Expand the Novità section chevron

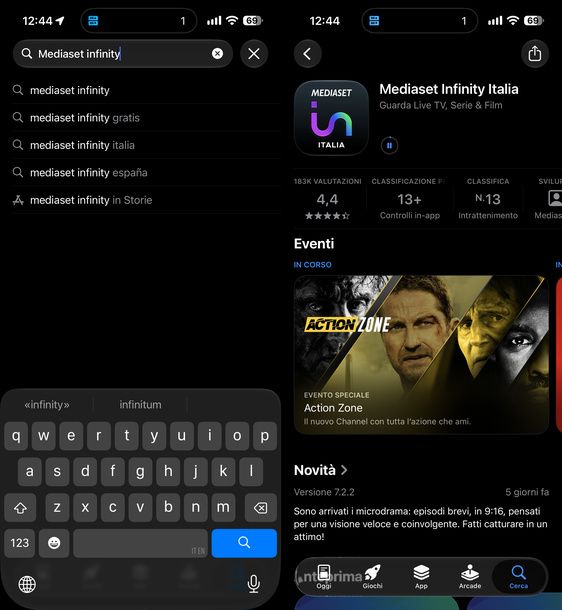click(x=344, y=470)
